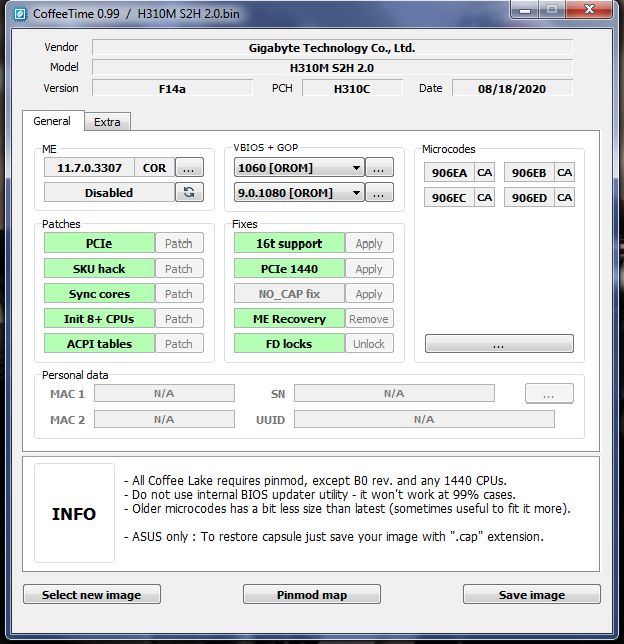Open the Microcodes browse button

point(499,343)
